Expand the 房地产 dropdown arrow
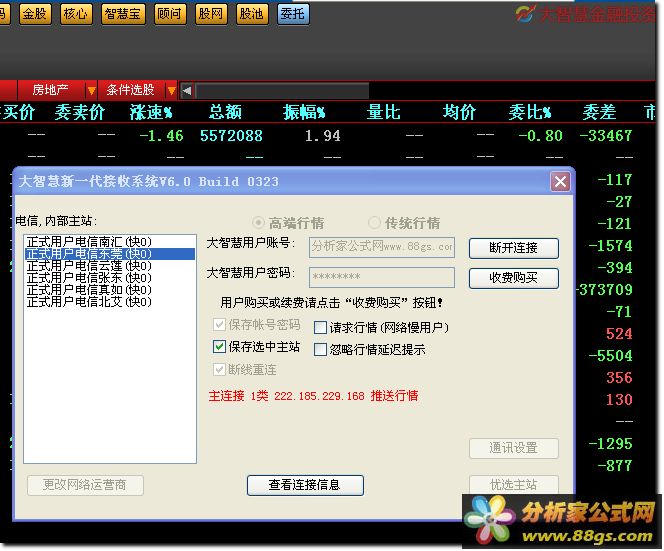This screenshot has width=664, height=551. click(91, 90)
